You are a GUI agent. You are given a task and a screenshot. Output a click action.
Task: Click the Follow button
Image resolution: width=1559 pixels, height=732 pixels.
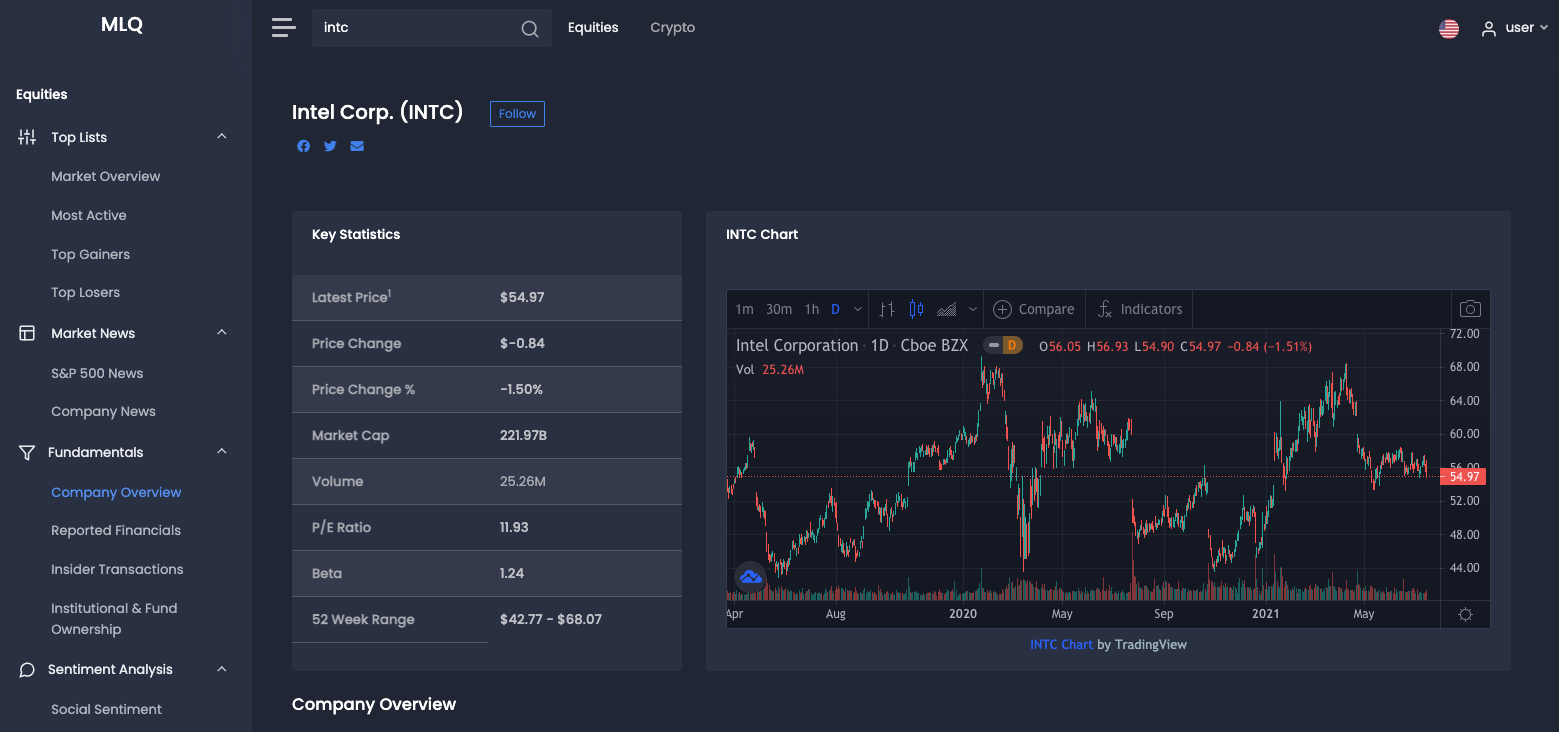coord(517,114)
